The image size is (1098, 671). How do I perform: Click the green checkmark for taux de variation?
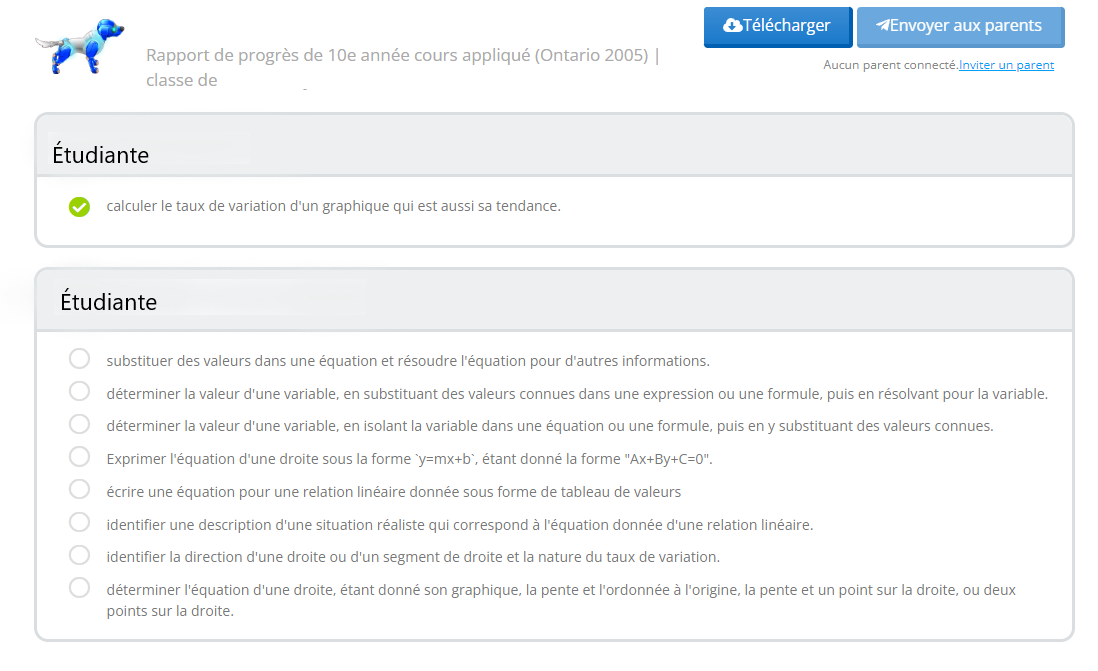click(79, 207)
